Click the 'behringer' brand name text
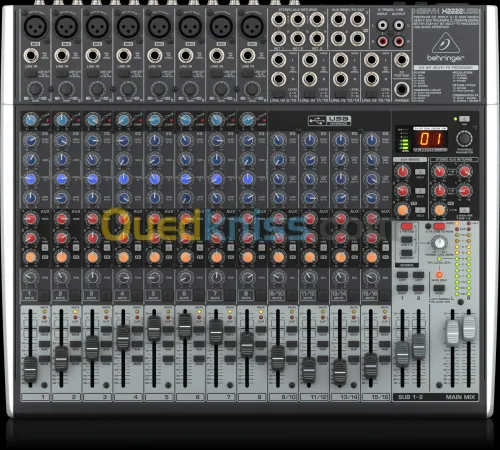 (445, 58)
